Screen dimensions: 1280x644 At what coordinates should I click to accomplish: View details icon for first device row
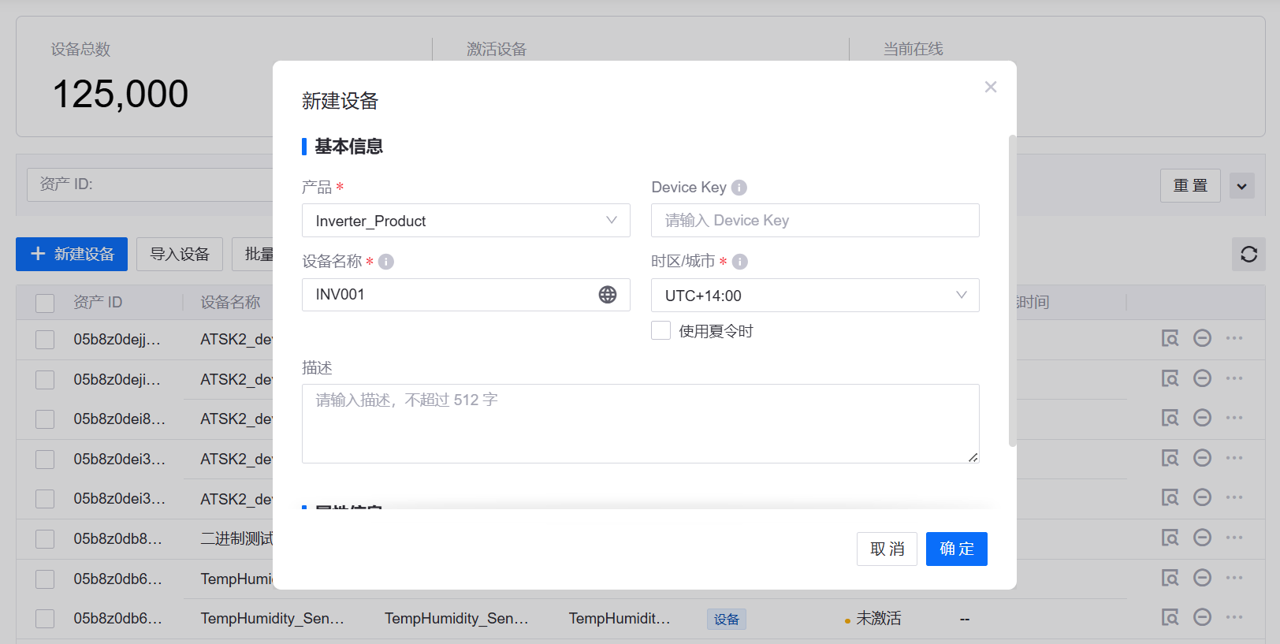pos(1169,339)
